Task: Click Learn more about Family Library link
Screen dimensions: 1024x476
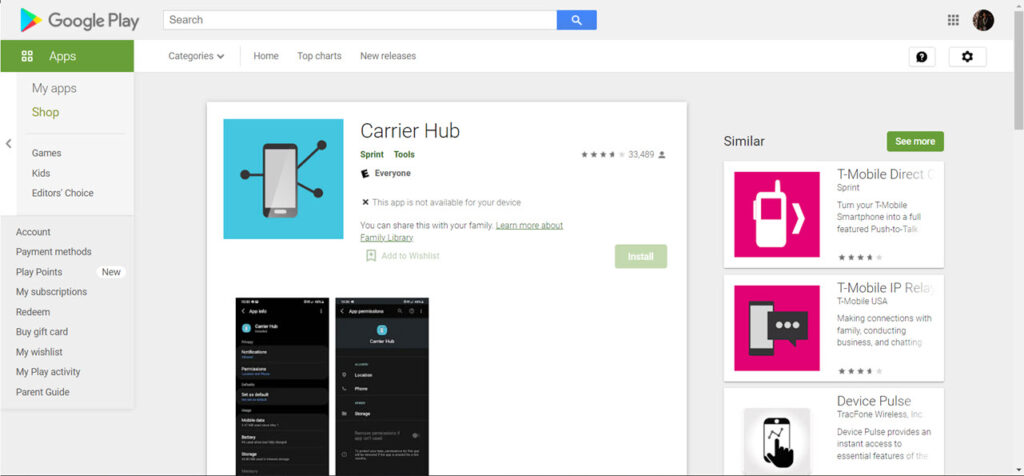Action: tap(462, 231)
